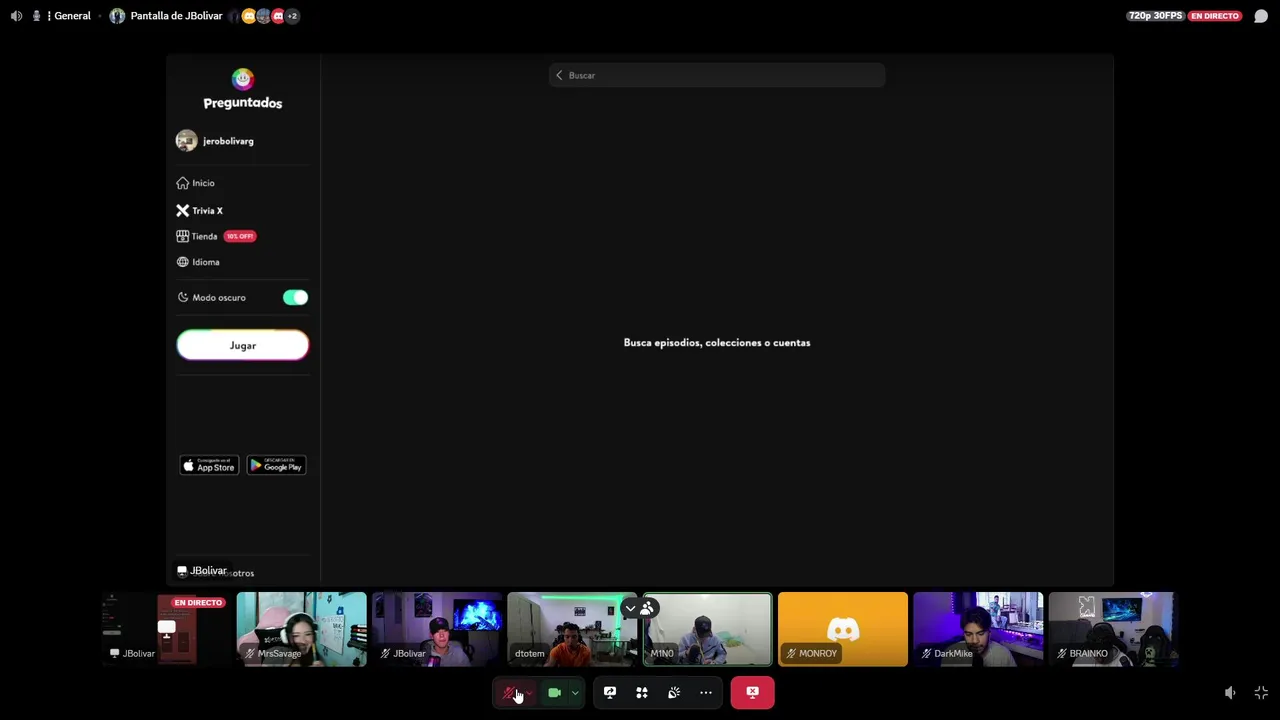The height and width of the screenshot is (720, 1280).
Task: Click Pantalla de JBolivar stream title
Action: [176, 16]
